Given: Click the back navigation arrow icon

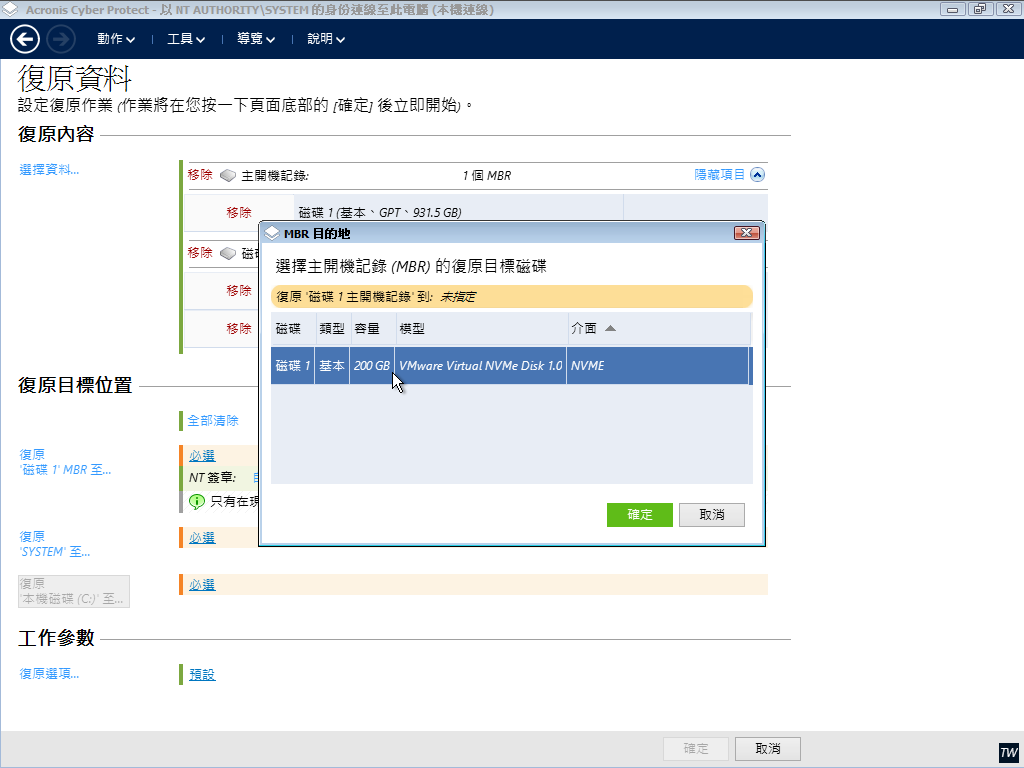Looking at the screenshot, I should [25, 40].
